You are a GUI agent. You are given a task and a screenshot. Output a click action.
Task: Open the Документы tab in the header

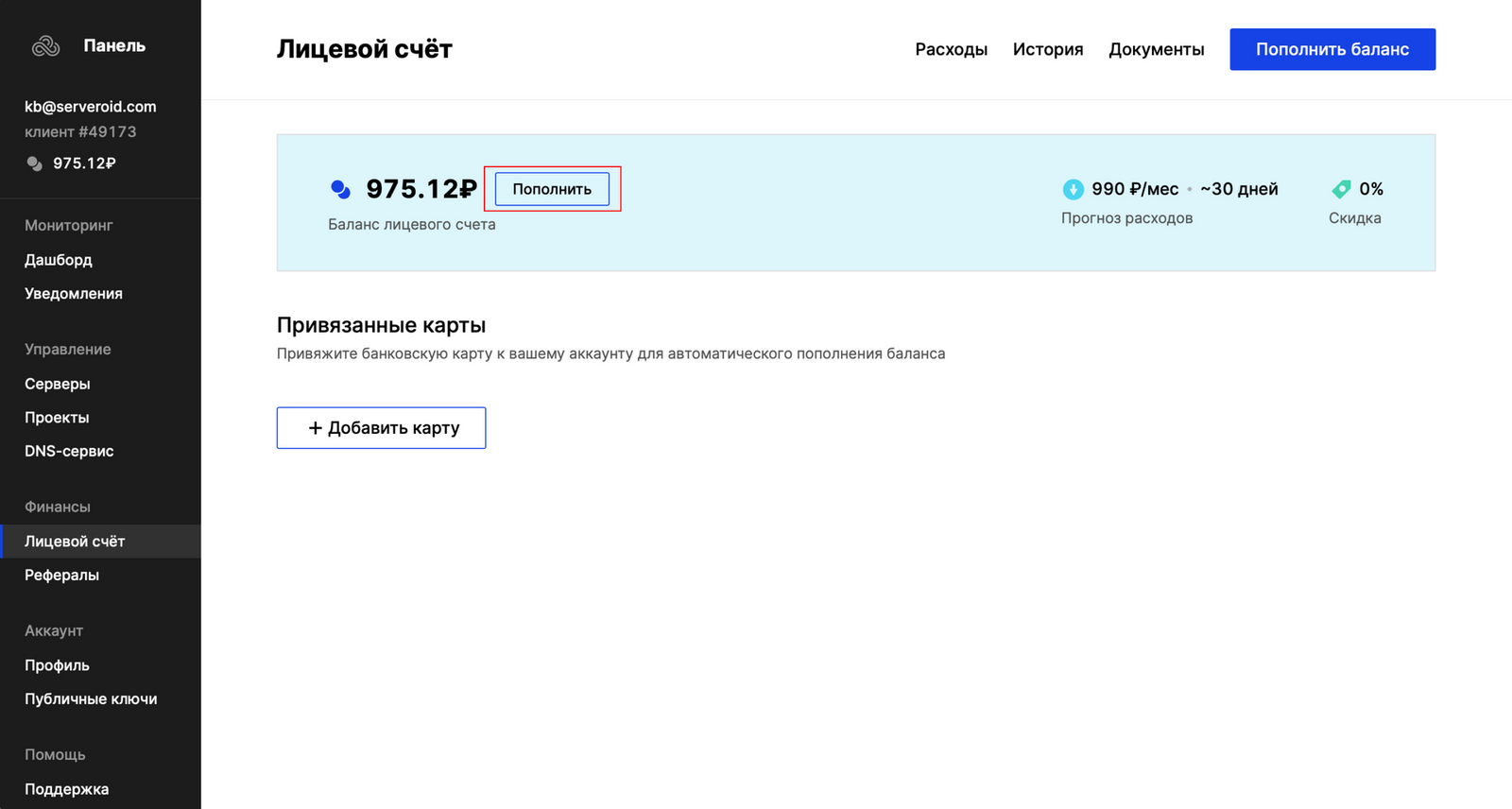tap(1157, 49)
